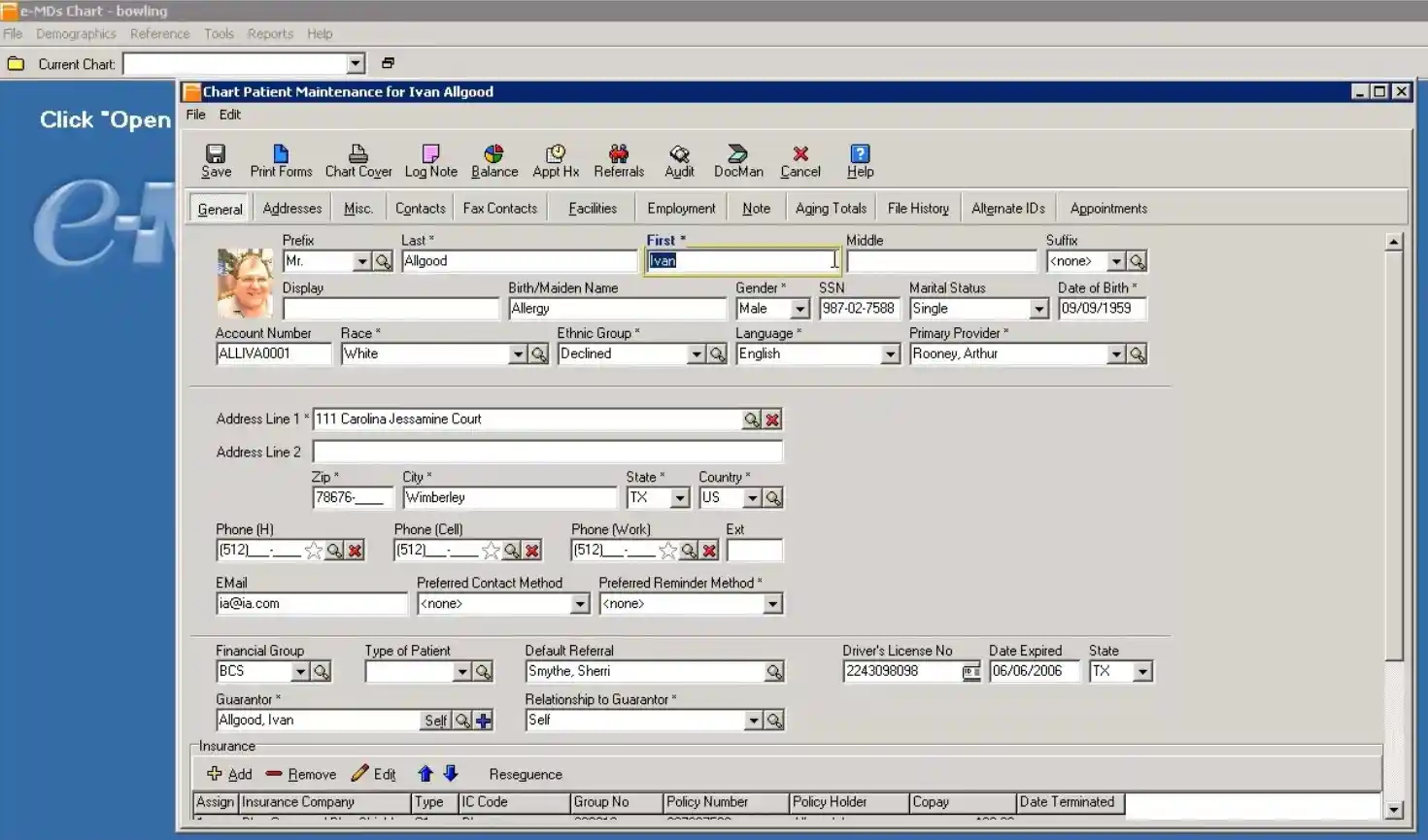This screenshot has width=1428, height=840.
Task: Open Appointment History
Action: [555, 160]
